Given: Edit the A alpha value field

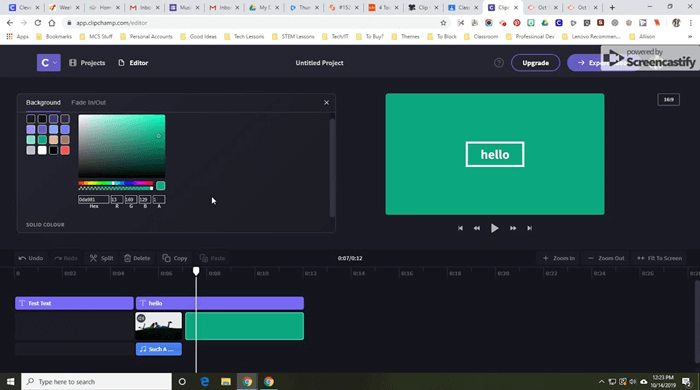Looking at the screenshot, I should (x=159, y=199).
